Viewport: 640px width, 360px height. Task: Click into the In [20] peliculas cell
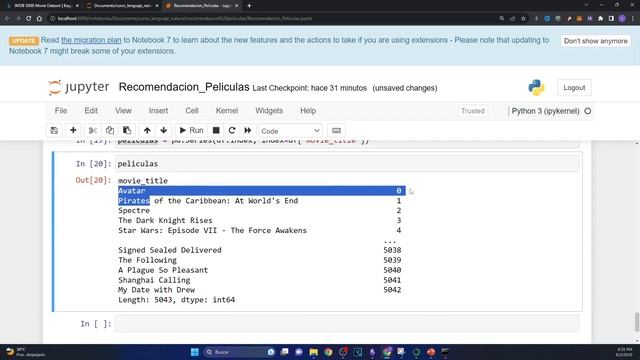347,164
